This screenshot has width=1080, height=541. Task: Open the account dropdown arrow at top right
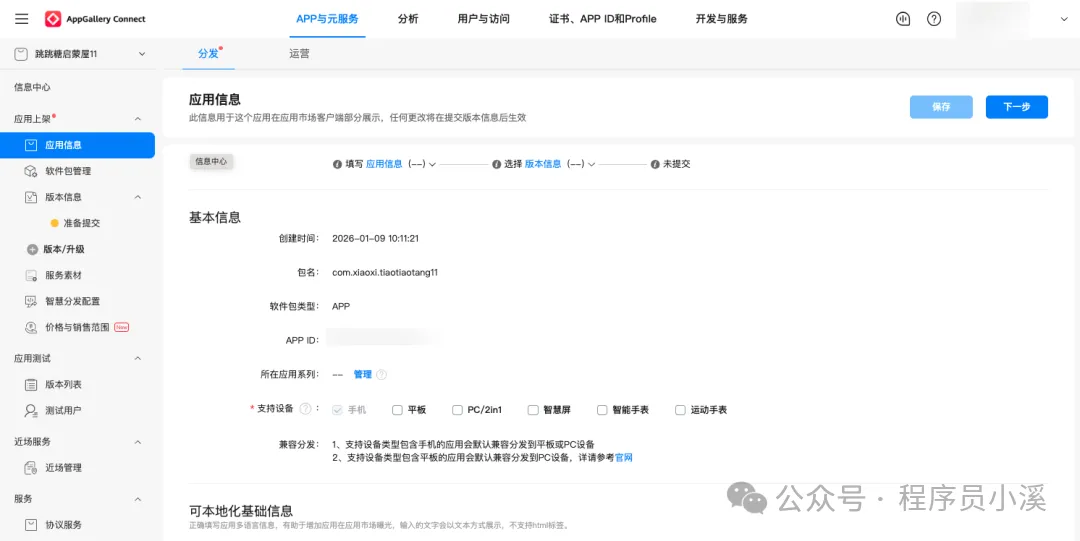point(1063,19)
